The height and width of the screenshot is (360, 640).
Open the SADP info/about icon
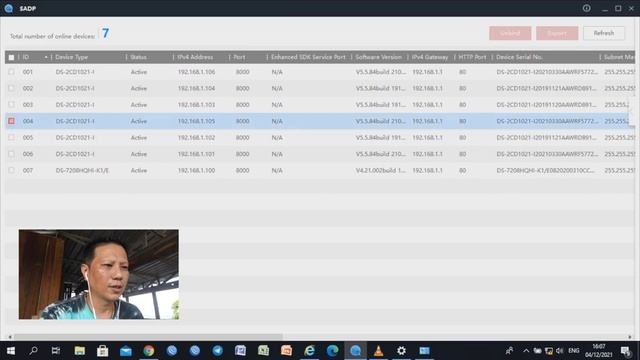[x=587, y=8]
